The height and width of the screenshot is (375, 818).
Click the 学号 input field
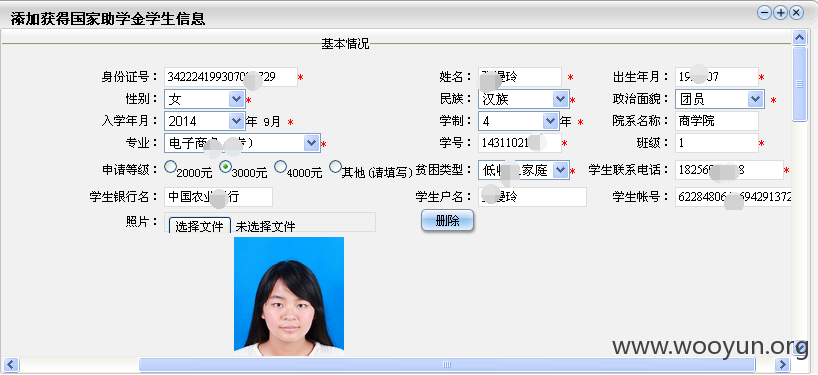pyautogui.click(x=520, y=143)
